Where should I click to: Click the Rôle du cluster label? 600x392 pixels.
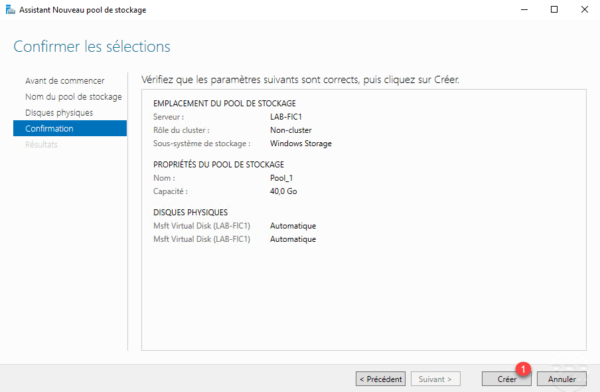point(181,130)
